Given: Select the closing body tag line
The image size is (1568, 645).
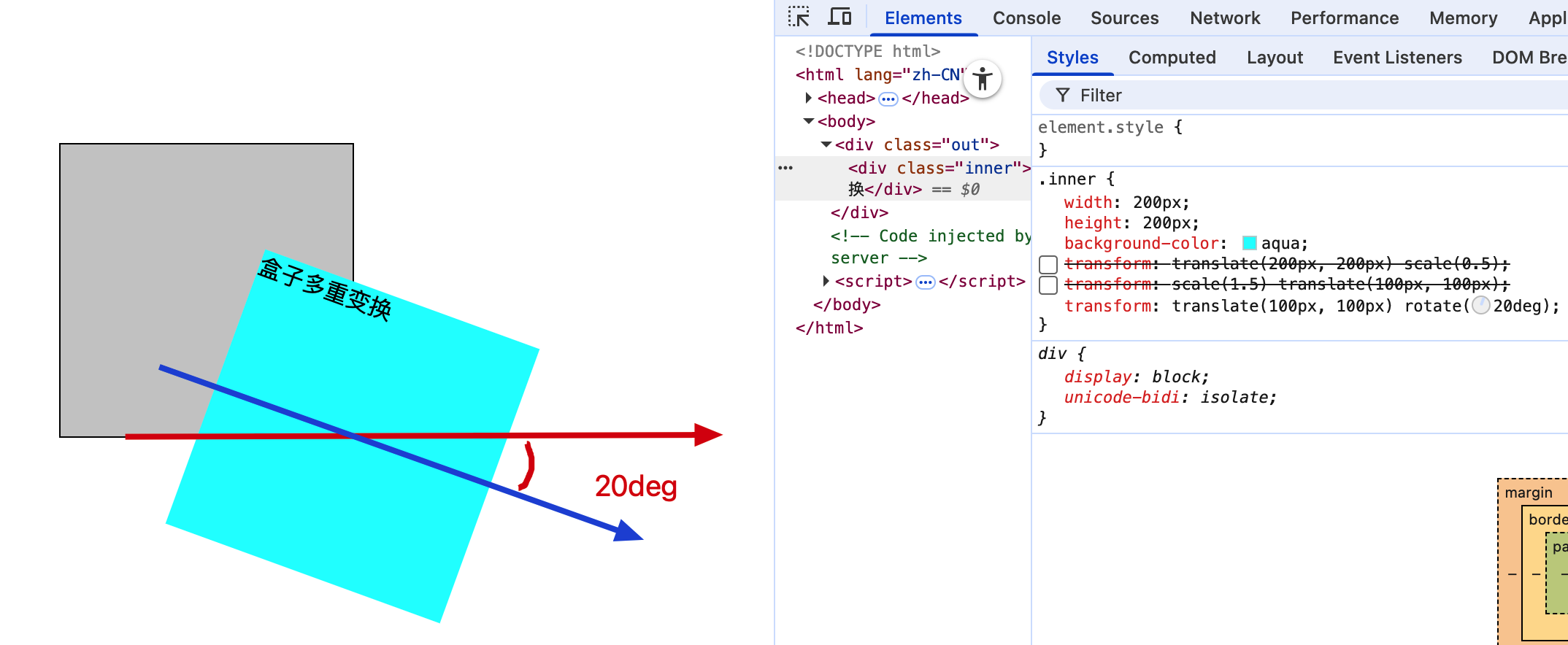Looking at the screenshot, I should click(847, 304).
